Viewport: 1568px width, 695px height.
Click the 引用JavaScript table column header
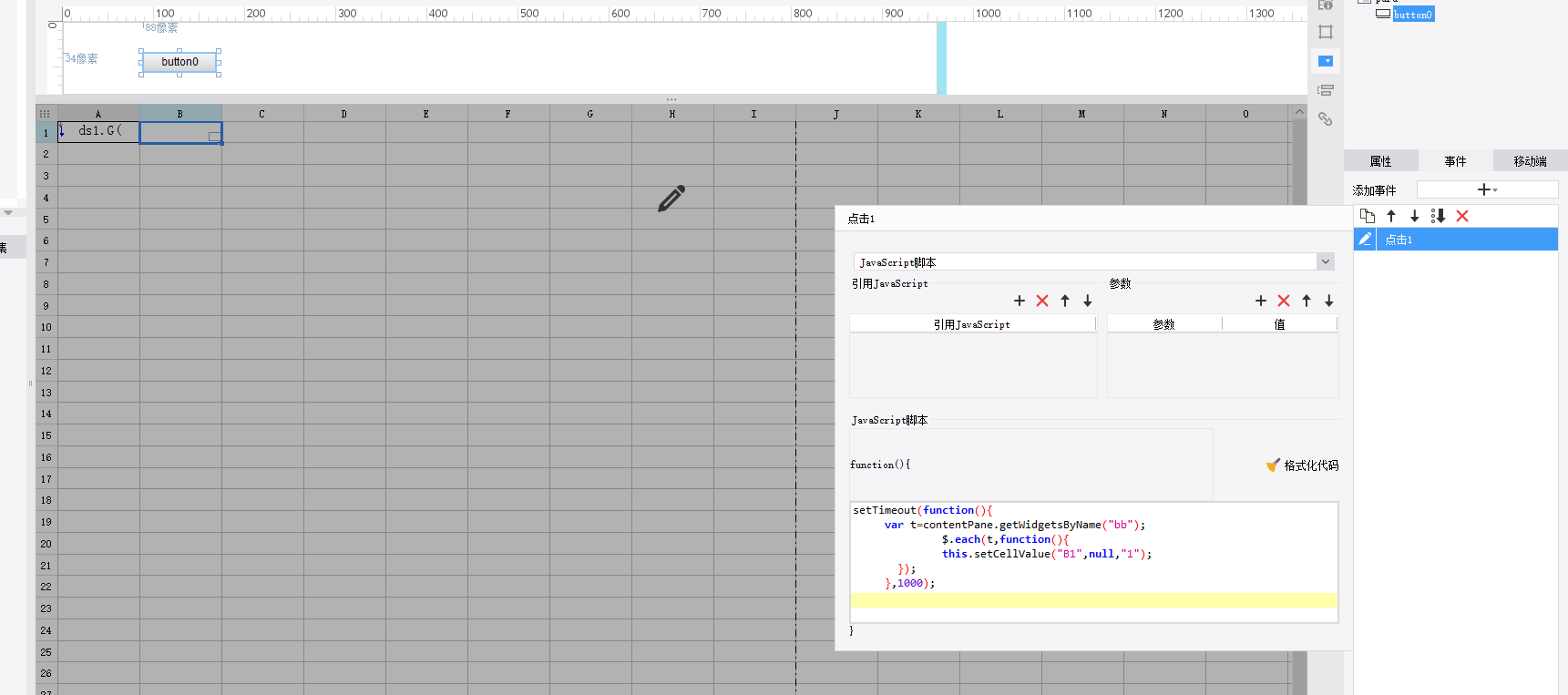pos(972,323)
